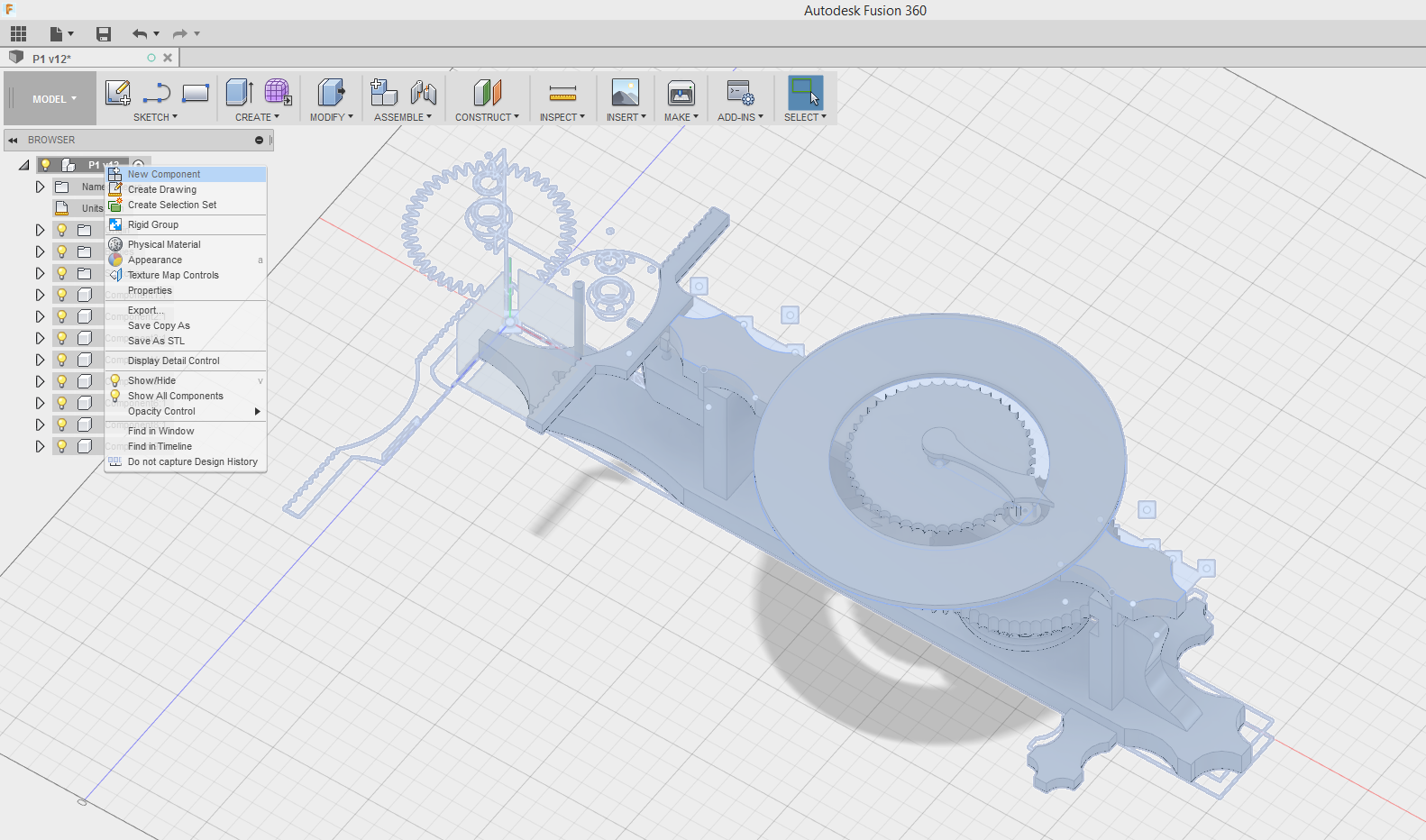Click the Fusion 360 app icon in title bar
This screenshot has height=840, width=1426.
[9, 9]
